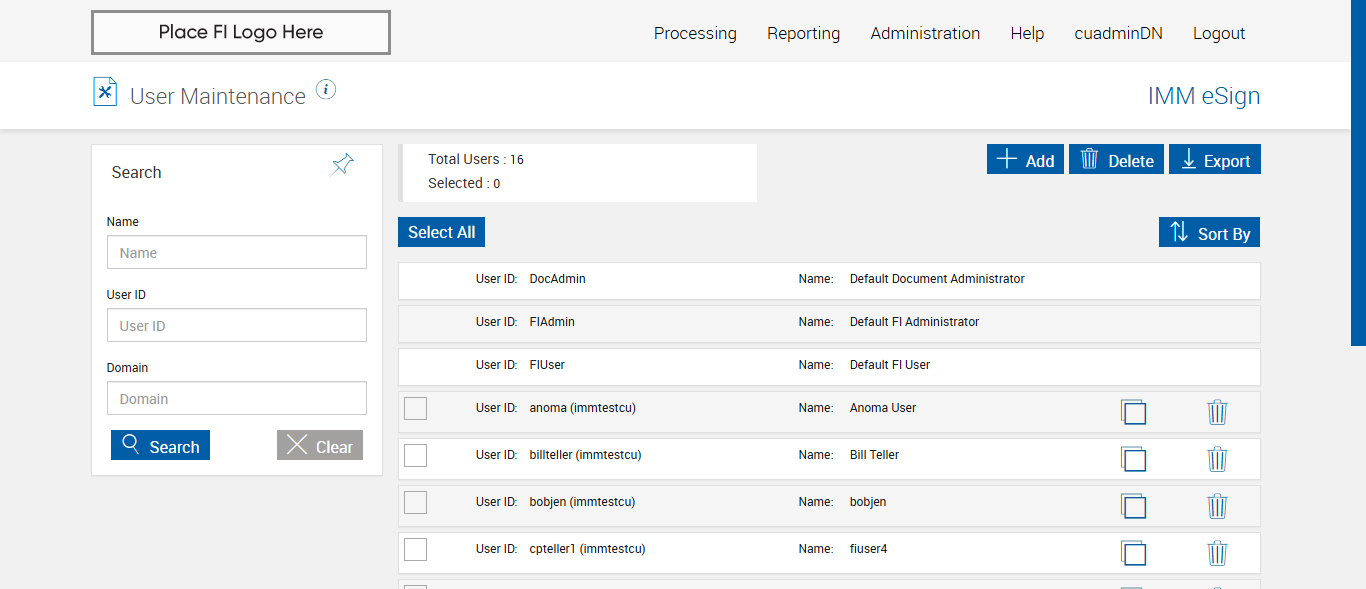Expand the Processing menu
1366x589 pixels.
[x=695, y=33]
